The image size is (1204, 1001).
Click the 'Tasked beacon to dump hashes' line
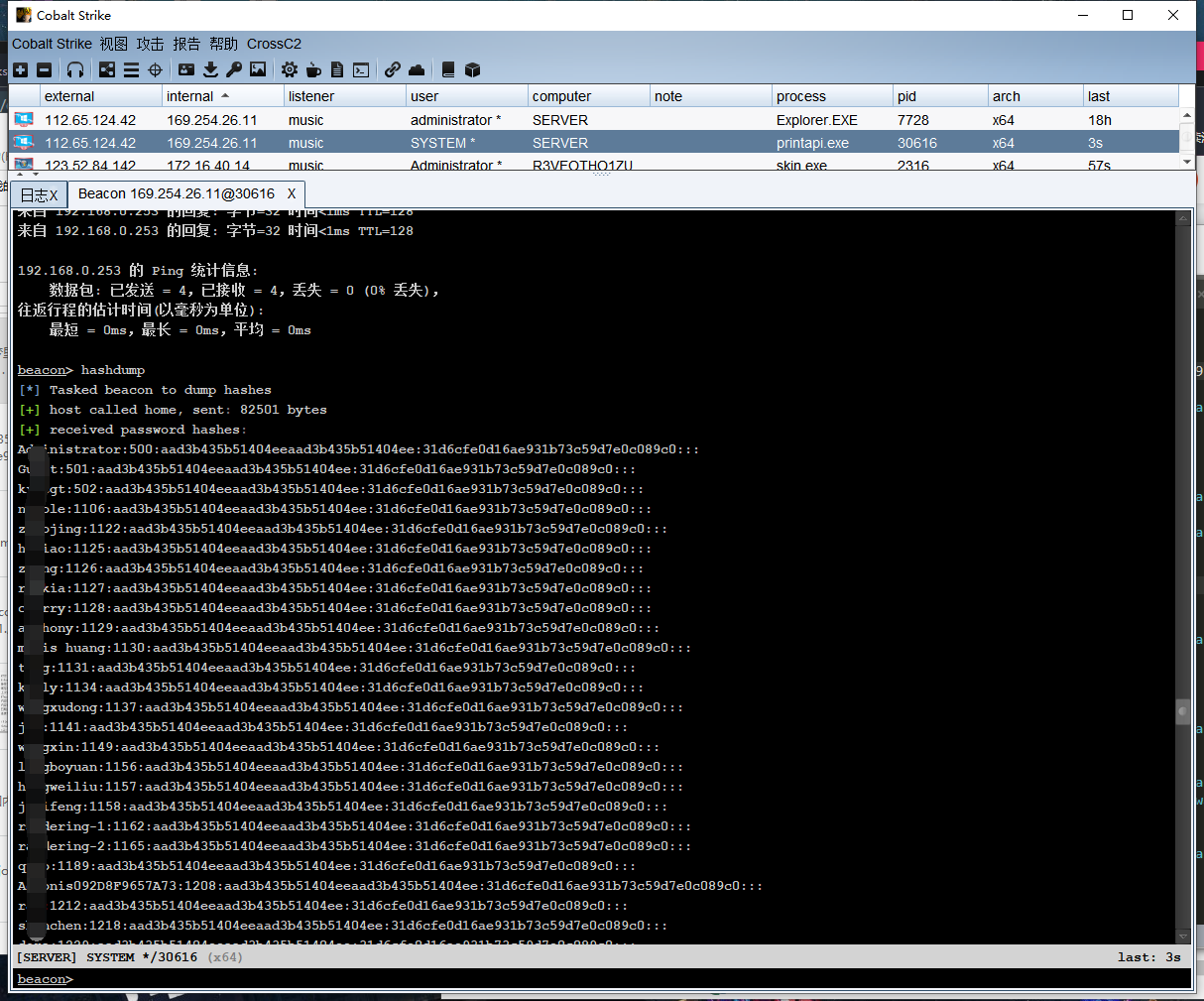click(x=145, y=390)
